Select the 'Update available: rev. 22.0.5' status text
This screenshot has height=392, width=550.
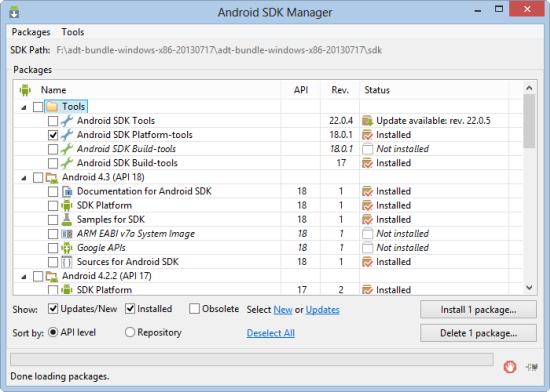point(433,121)
